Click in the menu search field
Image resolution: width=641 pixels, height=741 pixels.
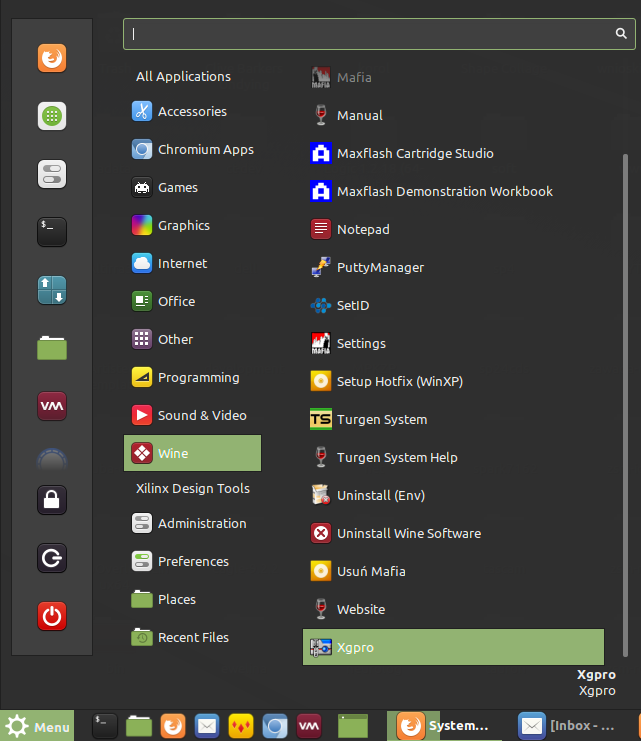coord(370,33)
